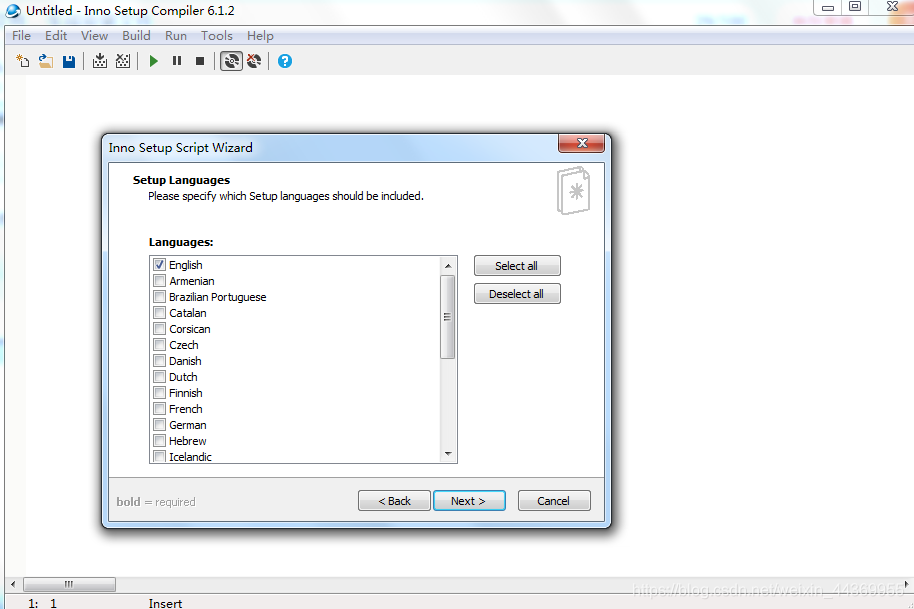The height and width of the screenshot is (609, 914).
Task: Click the Terminate (stop square) icon
Action: click(200, 61)
